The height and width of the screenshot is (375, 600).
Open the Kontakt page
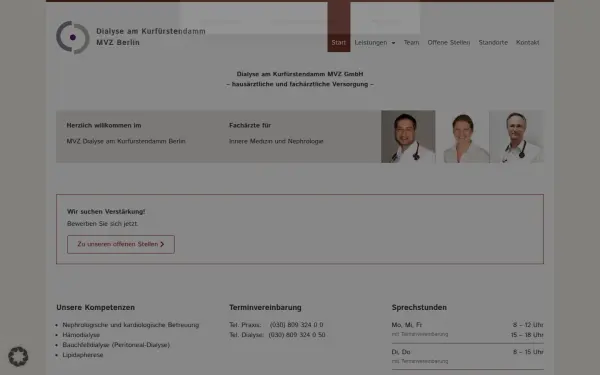pos(527,42)
